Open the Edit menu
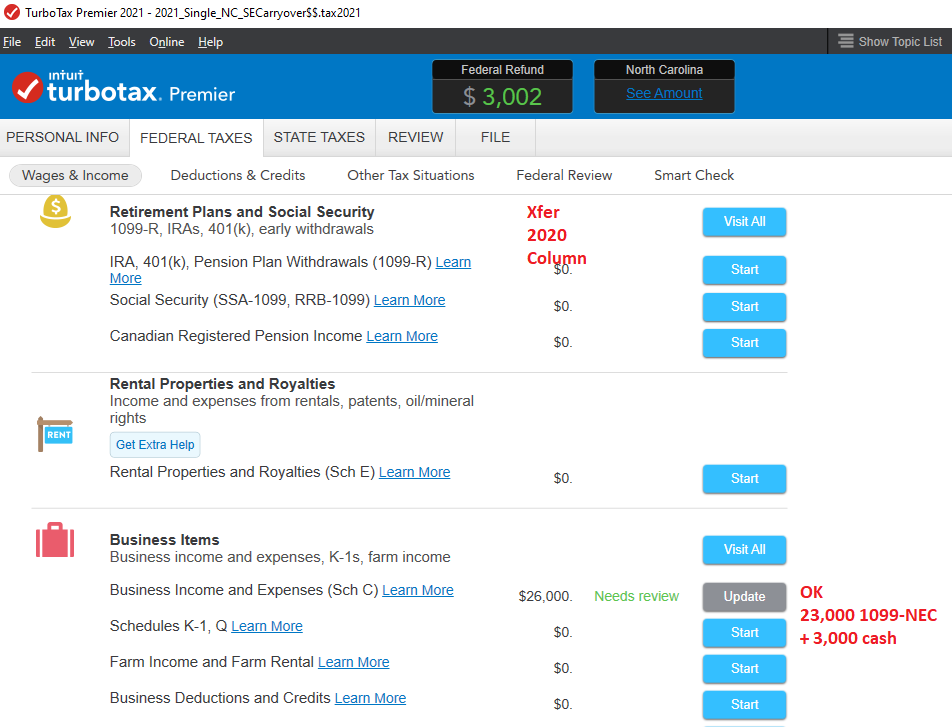This screenshot has width=952, height=727. tap(45, 42)
